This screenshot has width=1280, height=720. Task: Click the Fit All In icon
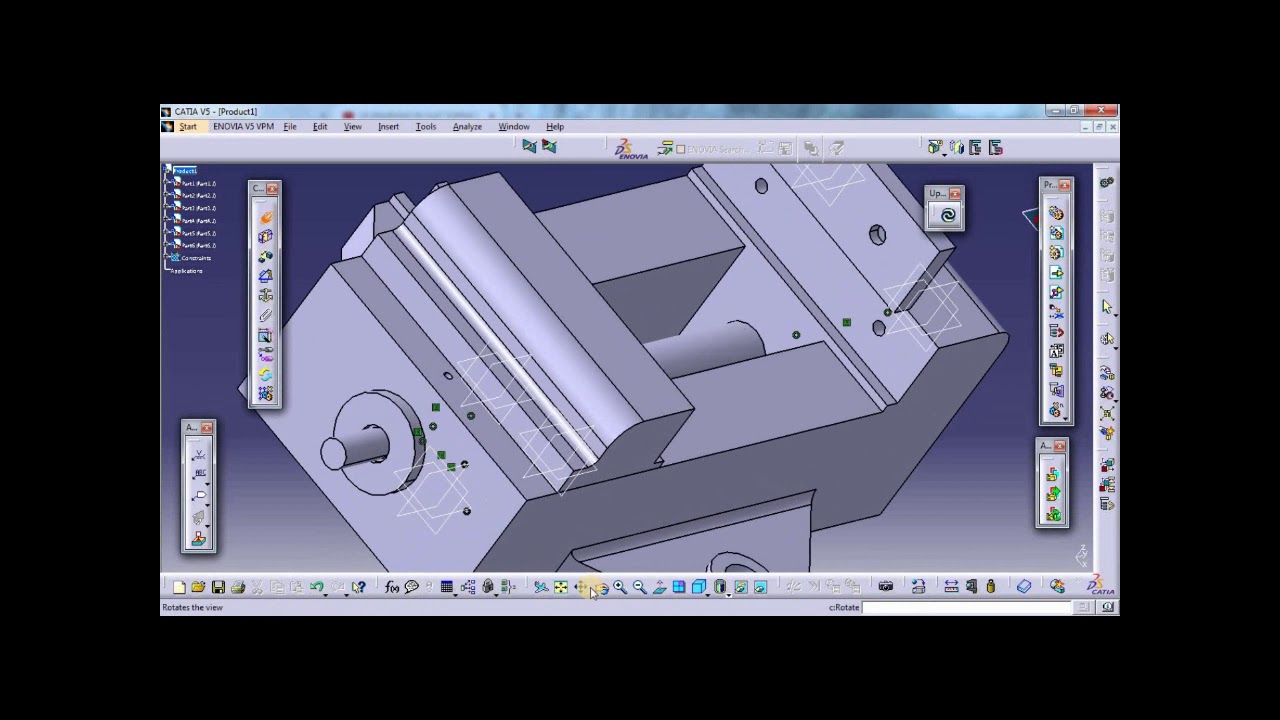pyautogui.click(x=561, y=587)
